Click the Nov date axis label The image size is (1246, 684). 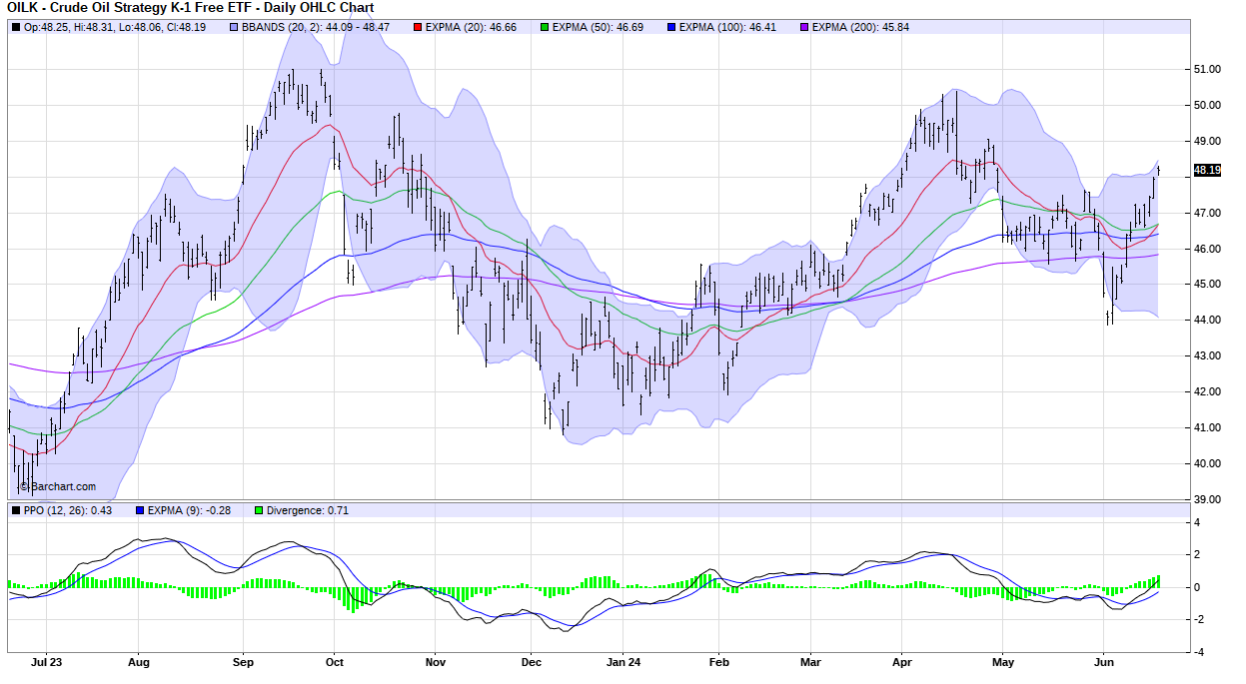(x=434, y=662)
